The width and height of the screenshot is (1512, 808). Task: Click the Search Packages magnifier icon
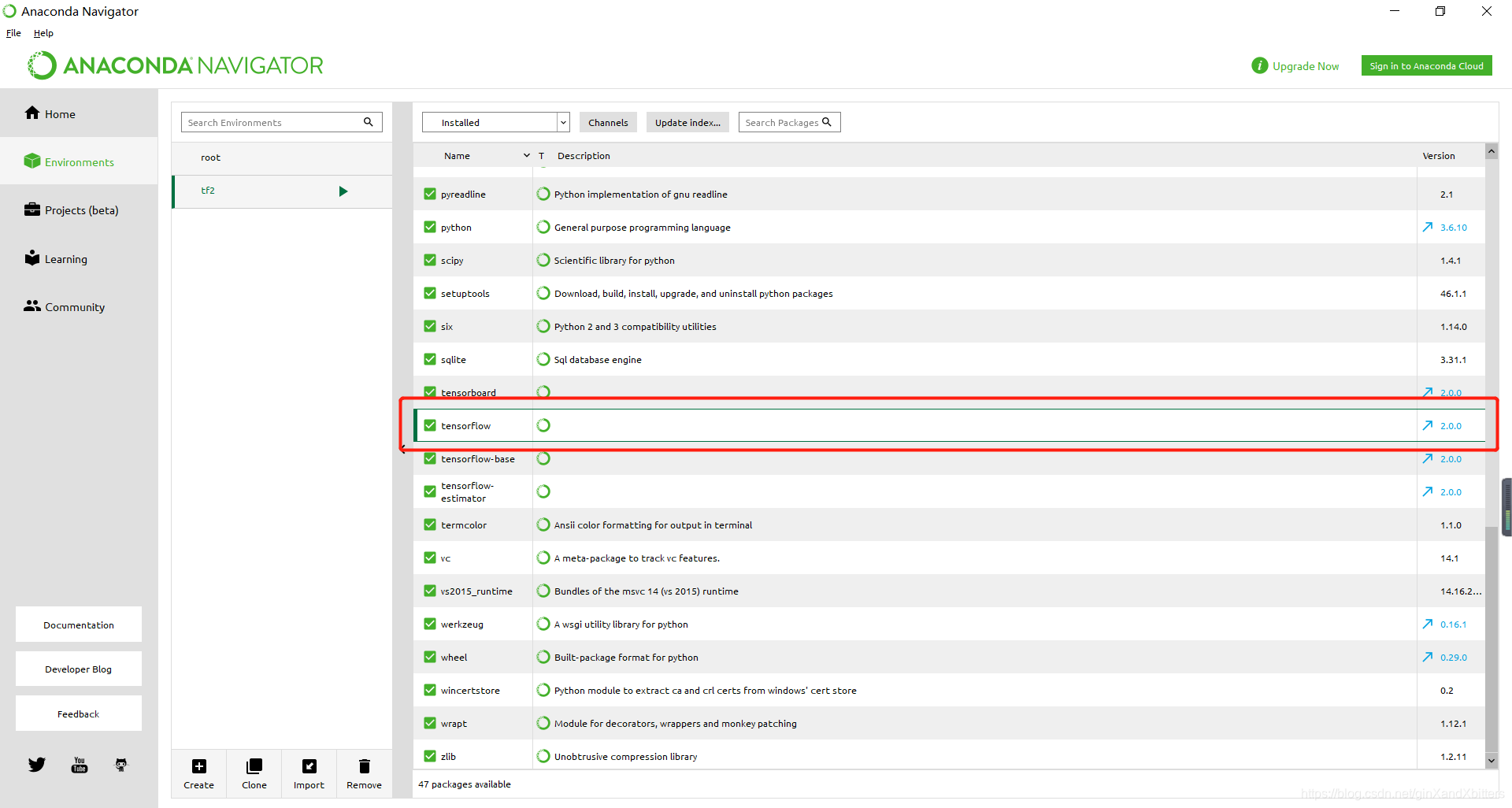tap(827, 122)
